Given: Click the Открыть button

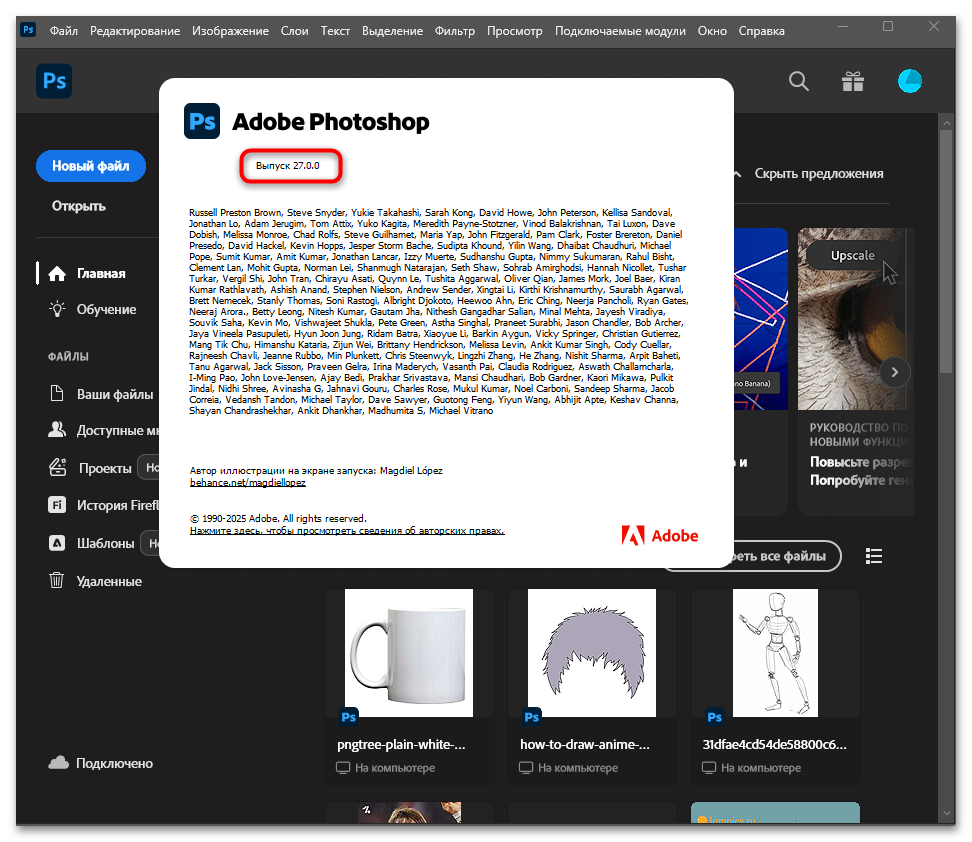Looking at the screenshot, I should coord(79,206).
